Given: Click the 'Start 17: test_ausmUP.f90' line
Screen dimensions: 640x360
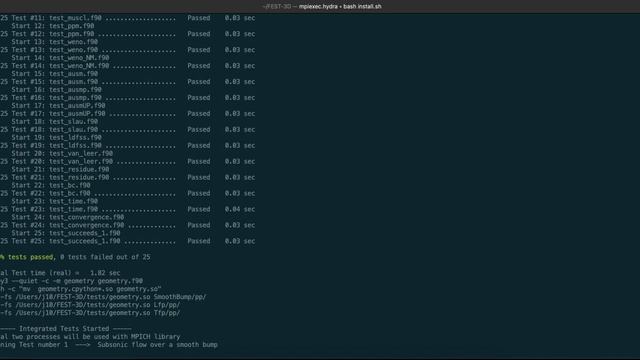Looking at the screenshot, I should 58,106.
